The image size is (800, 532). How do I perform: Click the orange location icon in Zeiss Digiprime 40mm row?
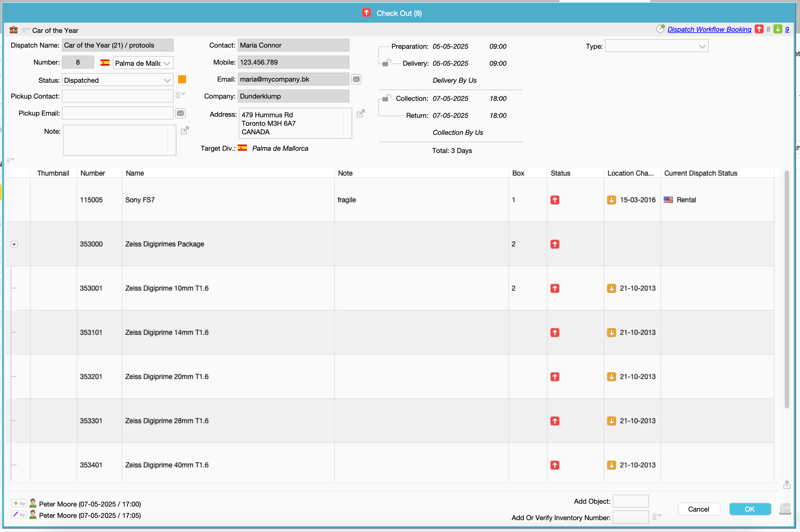pos(611,465)
